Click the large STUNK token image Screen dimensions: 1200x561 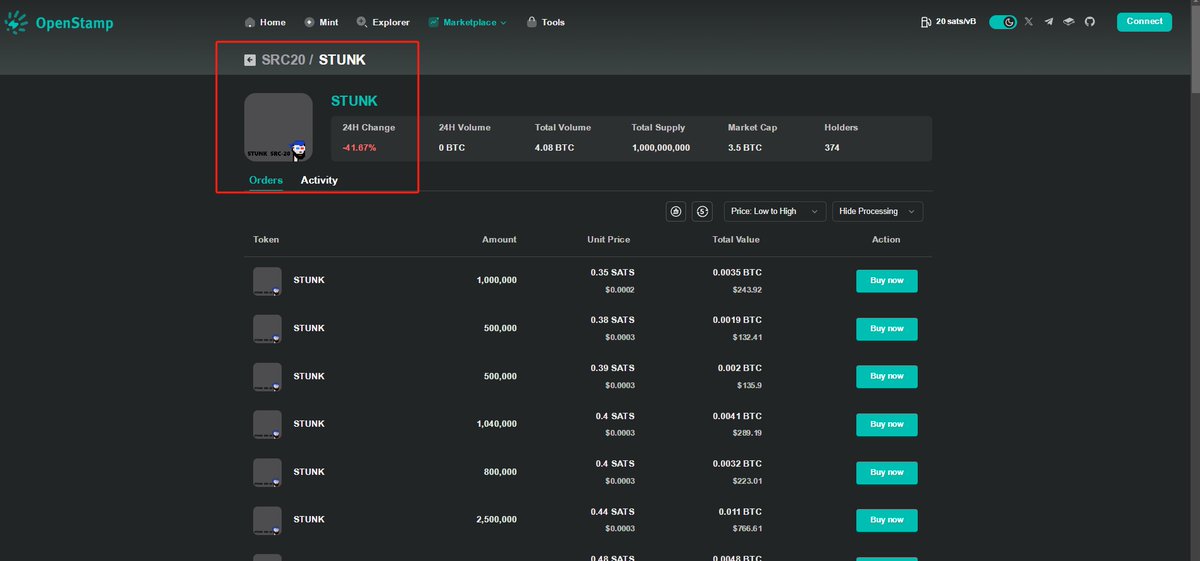point(278,127)
